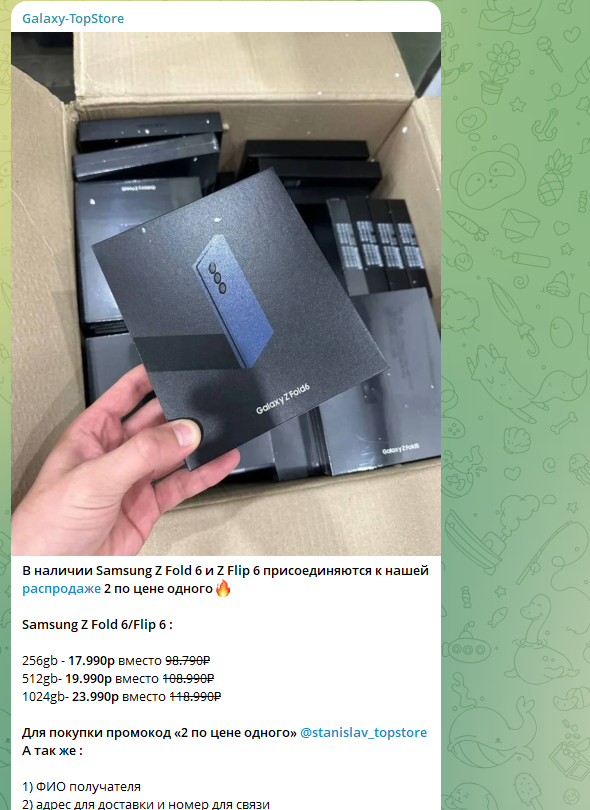The width and height of the screenshot is (590, 810).
Task: Click the crossed-out price 118.990₽
Action: click(195, 696)
